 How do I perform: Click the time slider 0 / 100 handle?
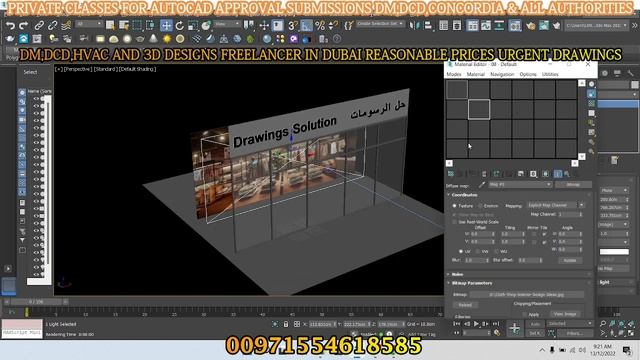coord(36,302)
